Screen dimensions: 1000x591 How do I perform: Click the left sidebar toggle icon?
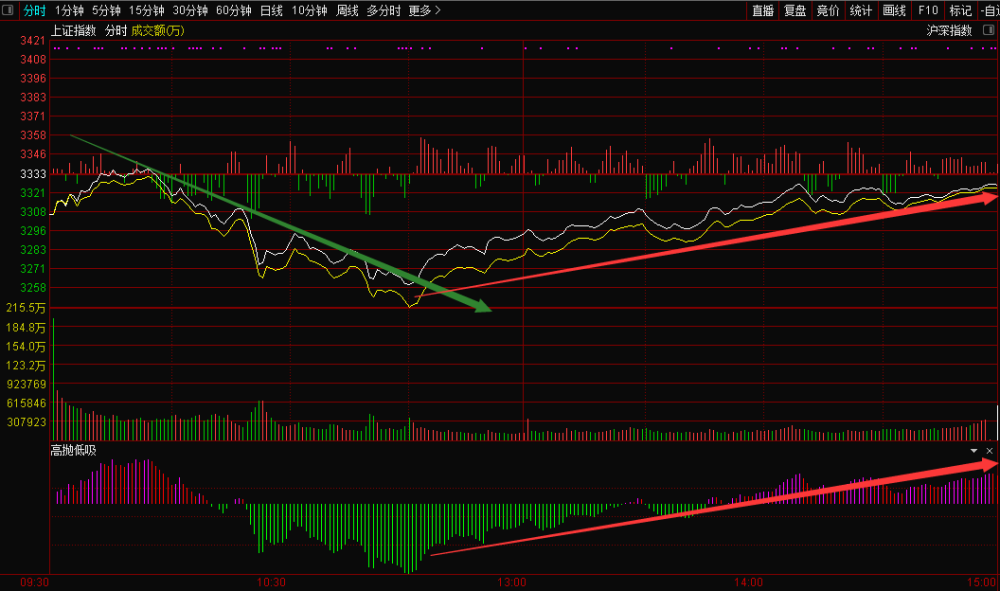coord(8,10)
